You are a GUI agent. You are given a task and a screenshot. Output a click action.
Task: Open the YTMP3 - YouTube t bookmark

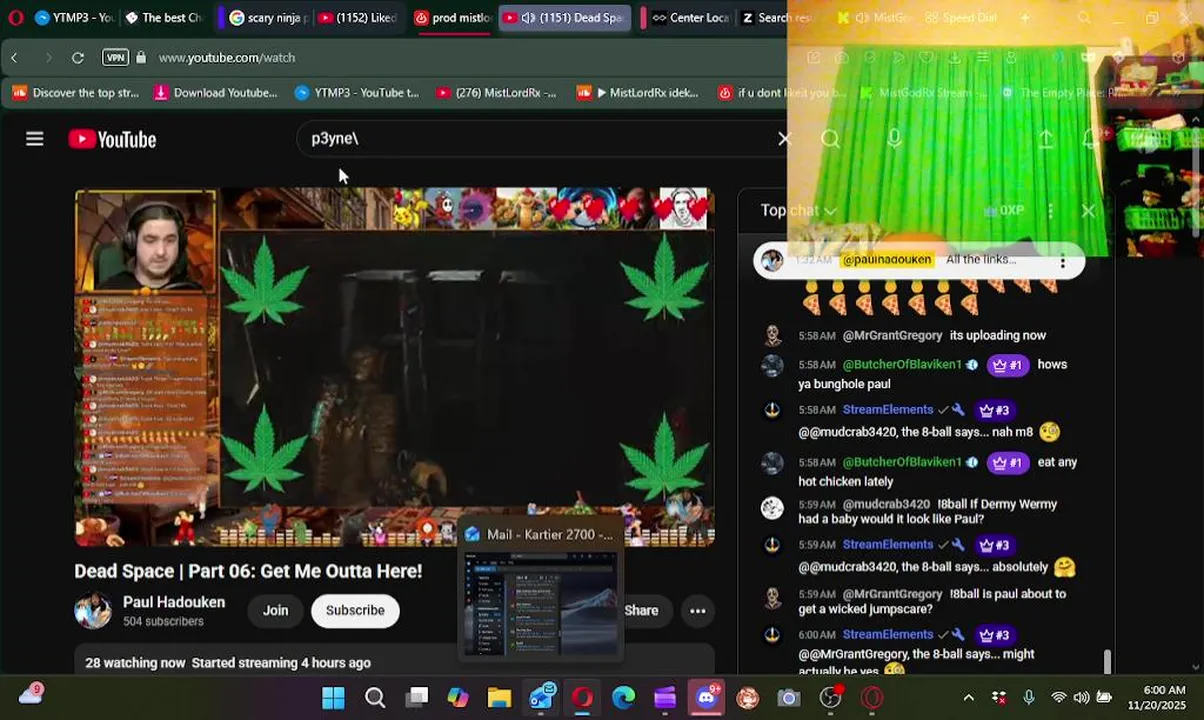(357, 93)
